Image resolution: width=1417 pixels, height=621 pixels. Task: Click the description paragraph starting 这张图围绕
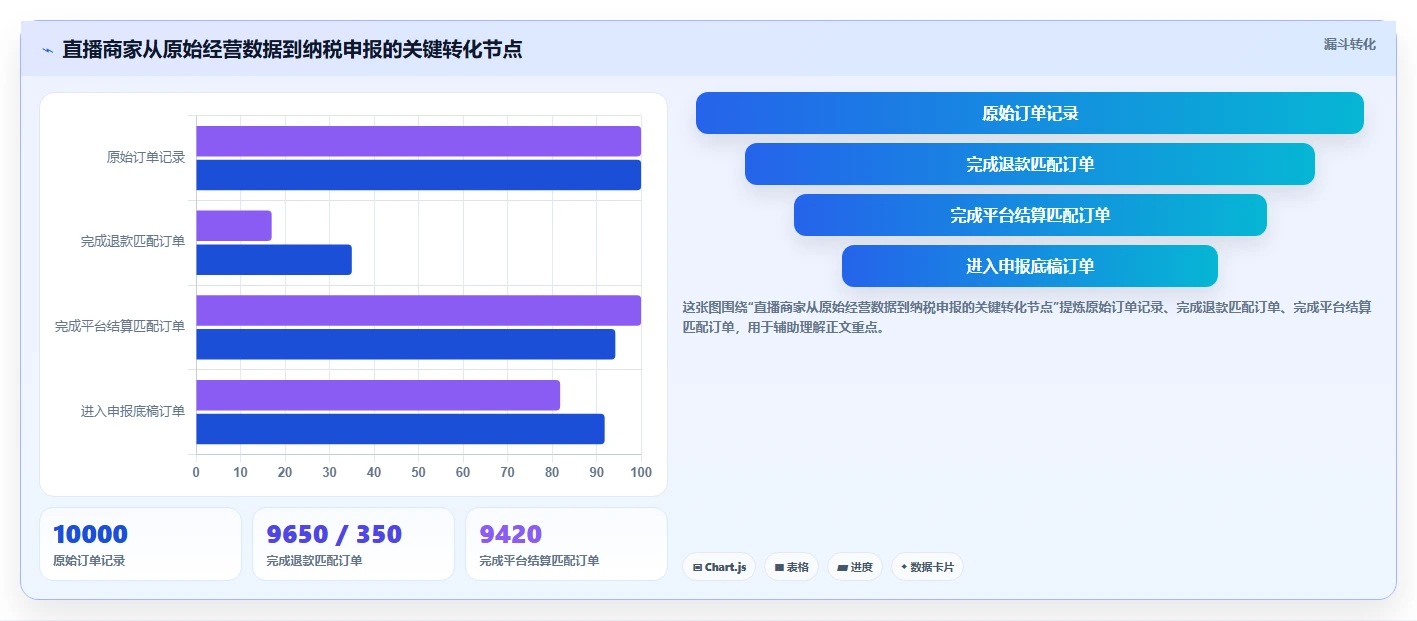[1026, 317]
